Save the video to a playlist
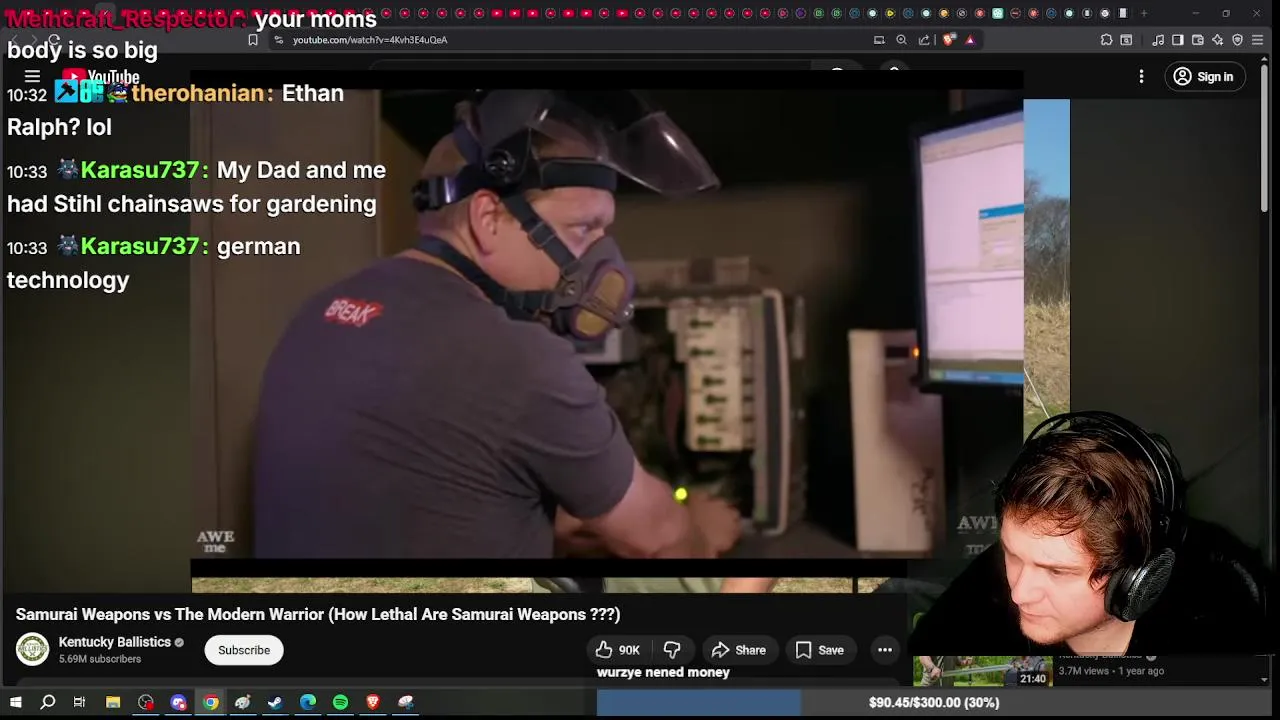The width and height of the screenshot is (1280, 720). (820, 650)
